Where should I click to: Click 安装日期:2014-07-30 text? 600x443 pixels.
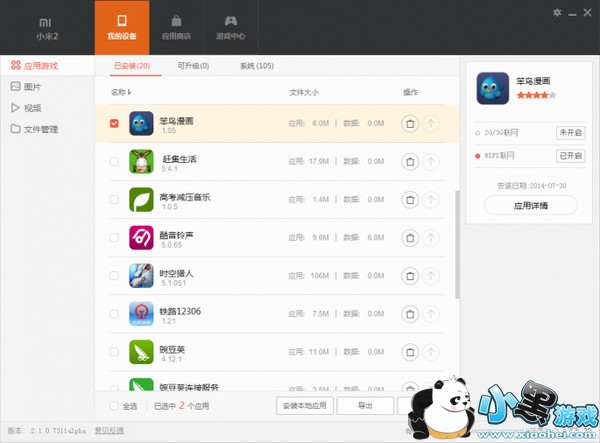pos(532,186)
